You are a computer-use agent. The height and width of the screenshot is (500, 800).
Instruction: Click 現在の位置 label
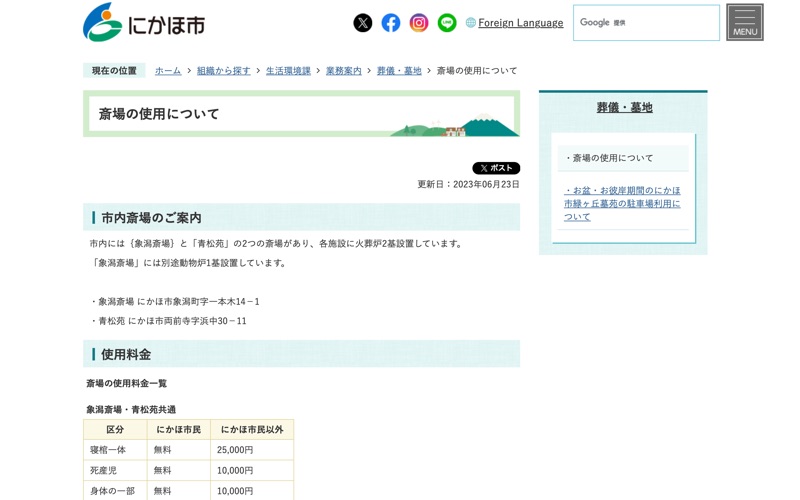coord(114,71)
